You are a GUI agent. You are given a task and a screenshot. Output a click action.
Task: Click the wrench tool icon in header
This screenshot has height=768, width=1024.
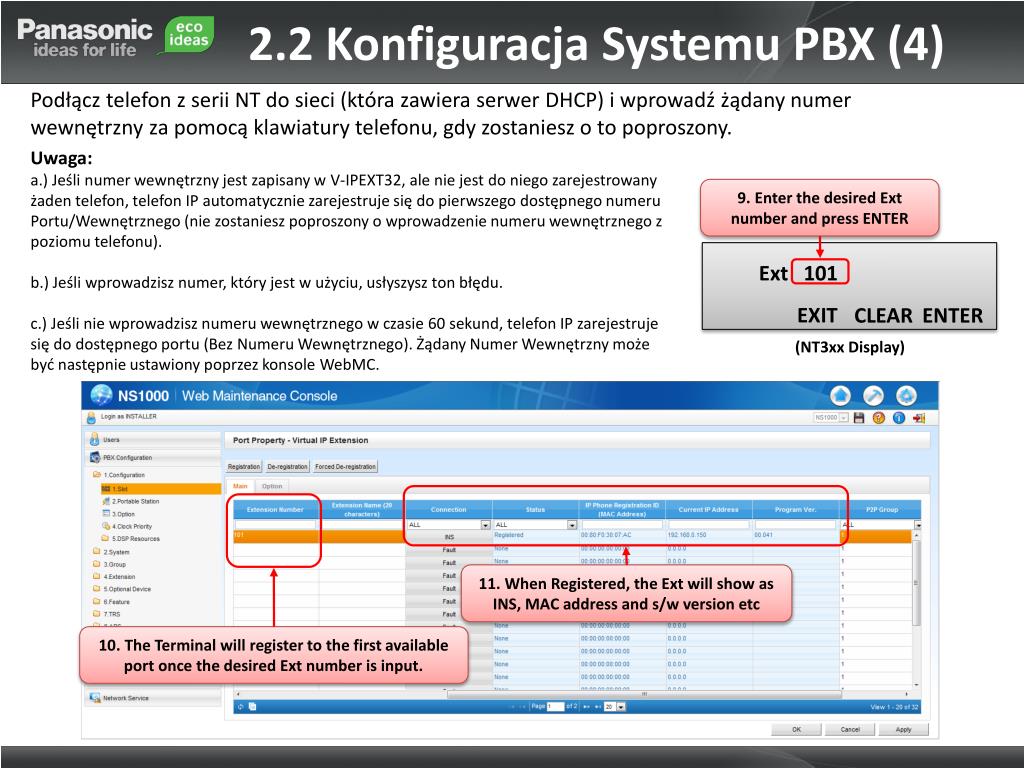pos(873,395)
